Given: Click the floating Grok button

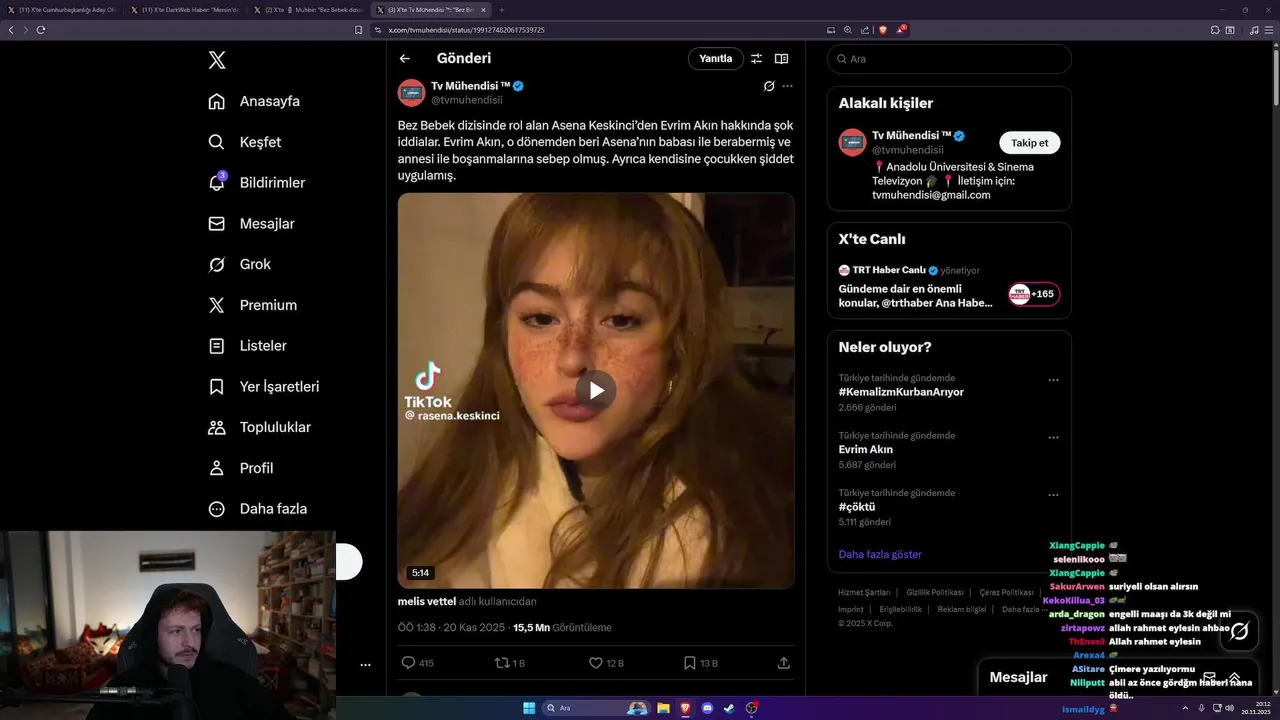Looking at the screenshot, I should 1239,631.
